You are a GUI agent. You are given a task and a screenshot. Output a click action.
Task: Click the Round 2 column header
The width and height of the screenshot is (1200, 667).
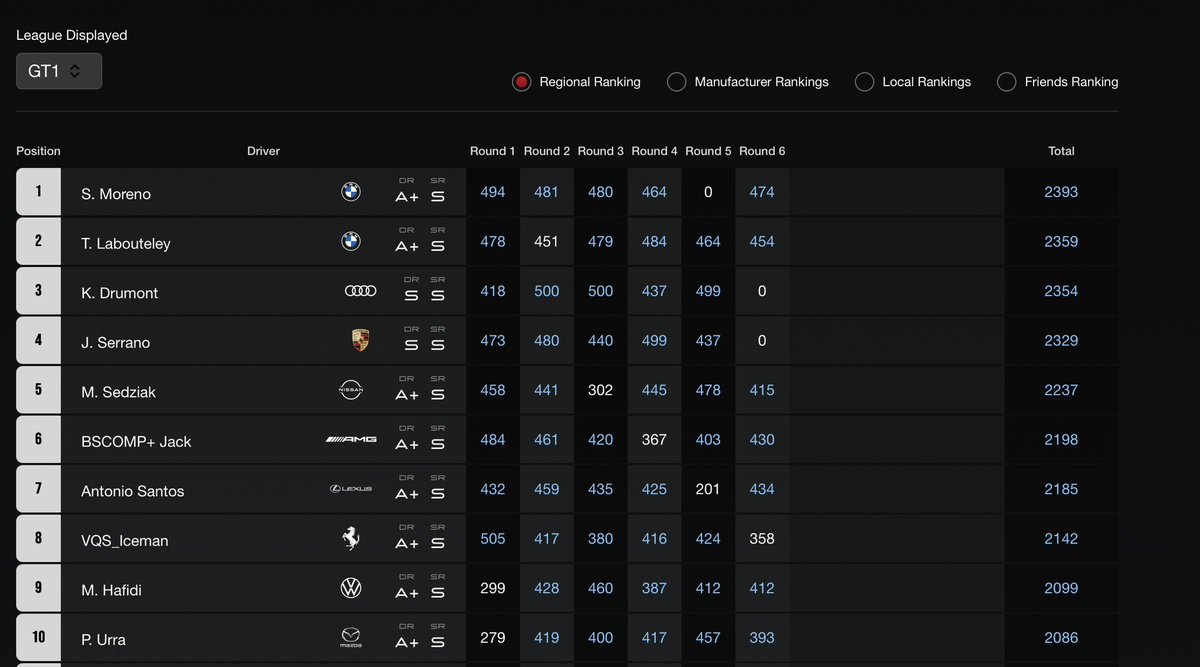point(547,151)
